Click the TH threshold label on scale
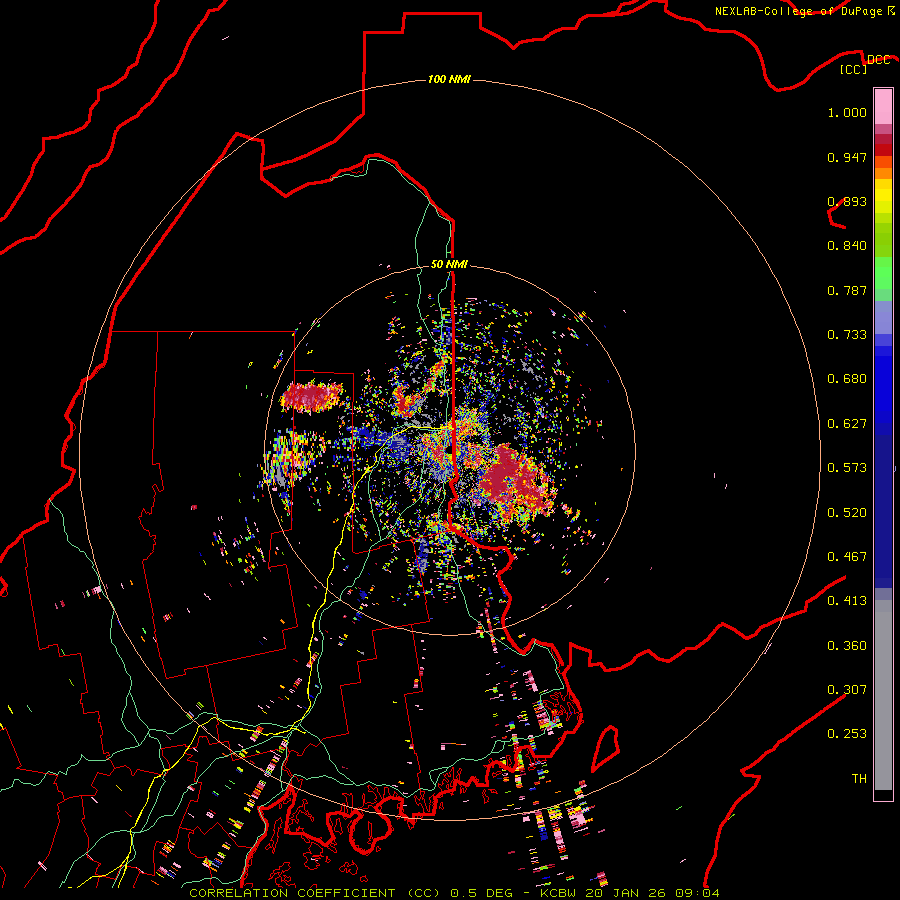This screenshot has height=900, width=900. pyautogui.click(x=859, y=779)
